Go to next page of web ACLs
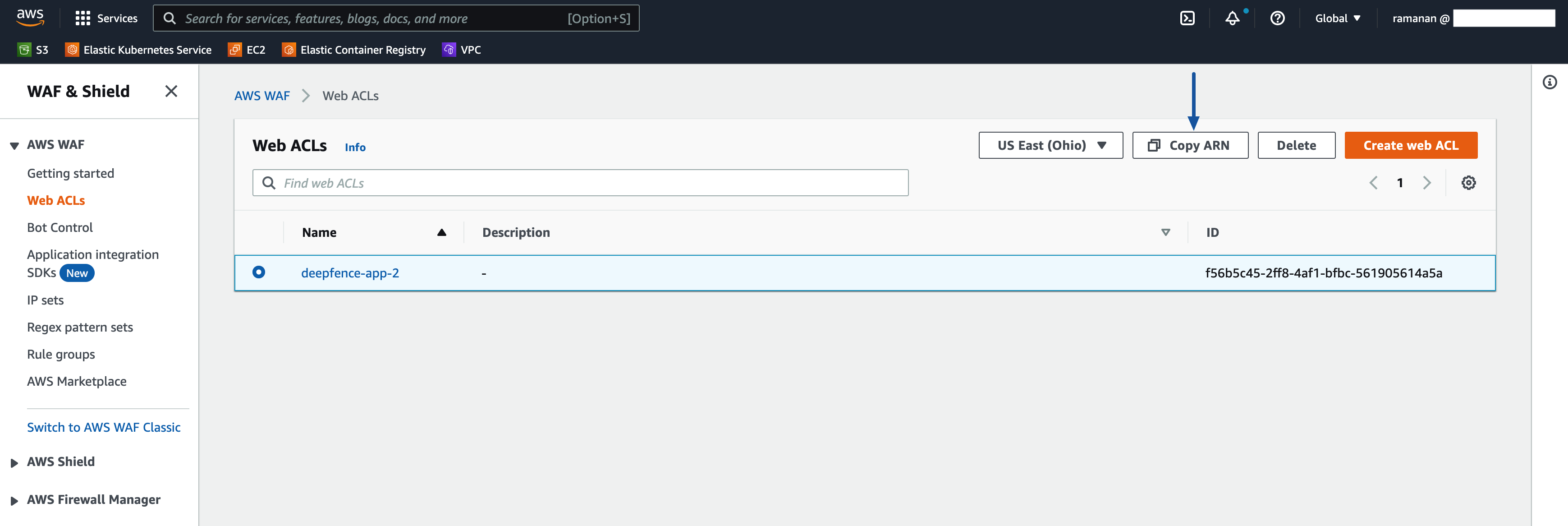 pos(1427,183)
